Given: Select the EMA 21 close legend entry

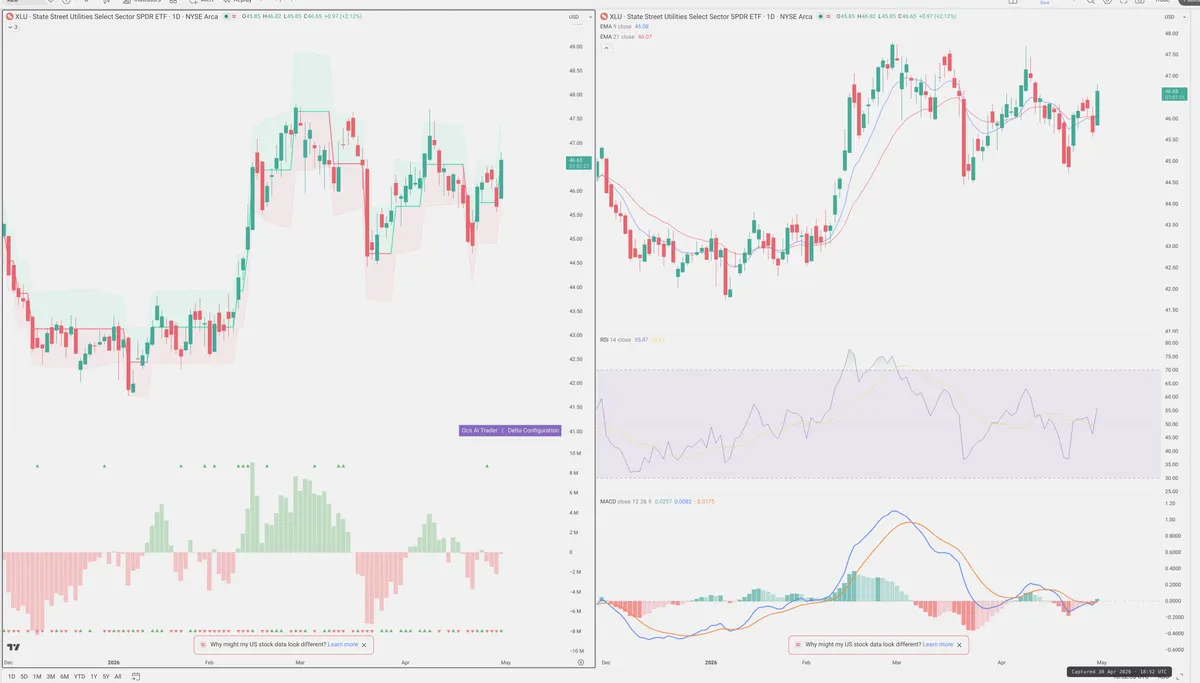Looking at the screenshot, I should click(626, 36).
